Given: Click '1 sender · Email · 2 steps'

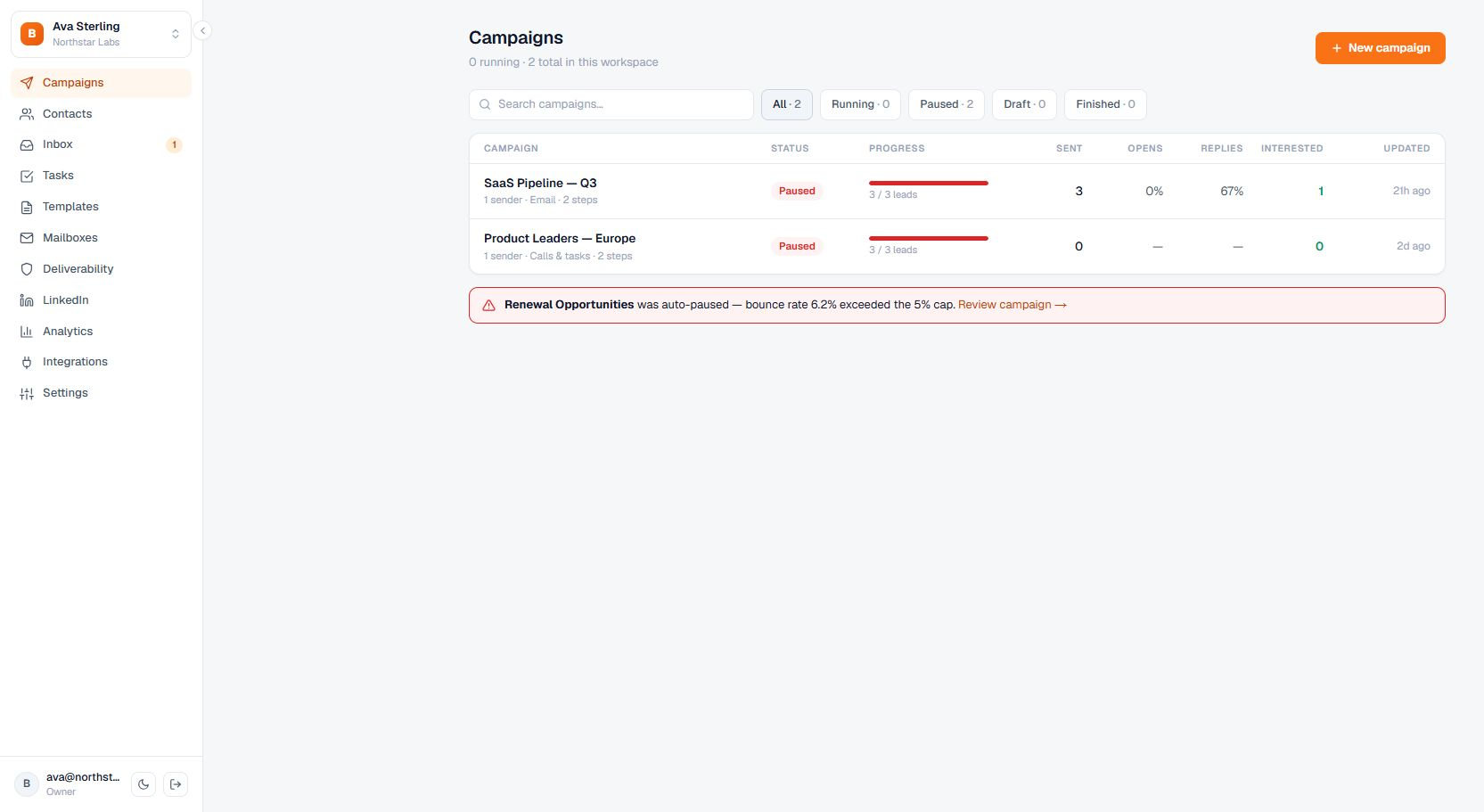Looking at the screenshot, I should 541,201.
